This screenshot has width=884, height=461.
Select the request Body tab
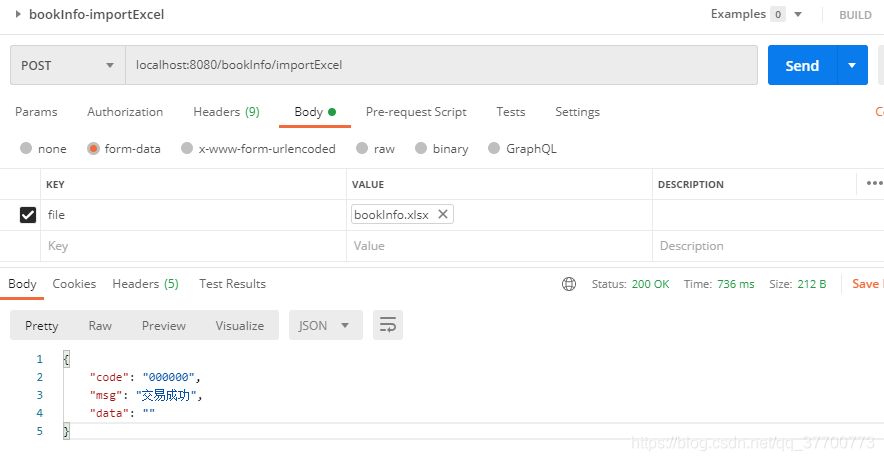pyautogui.click(x=315, y=112)
